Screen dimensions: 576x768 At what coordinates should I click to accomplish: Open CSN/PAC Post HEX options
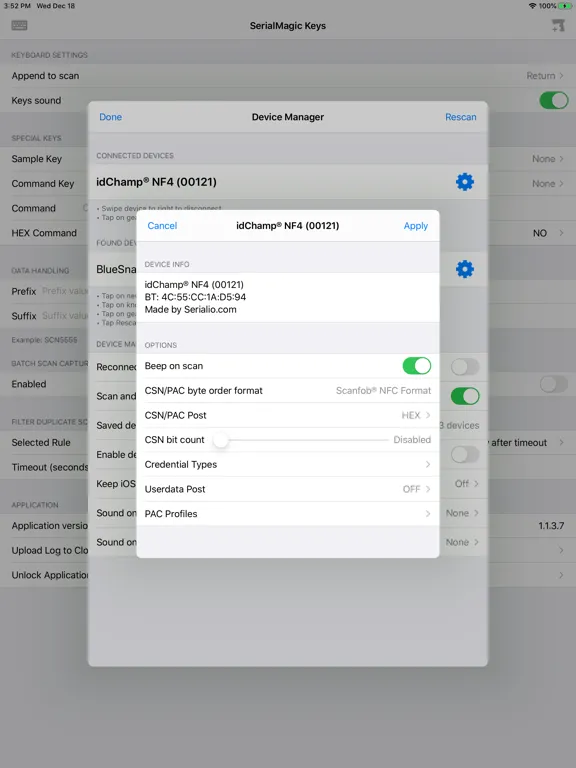(288, 415)
